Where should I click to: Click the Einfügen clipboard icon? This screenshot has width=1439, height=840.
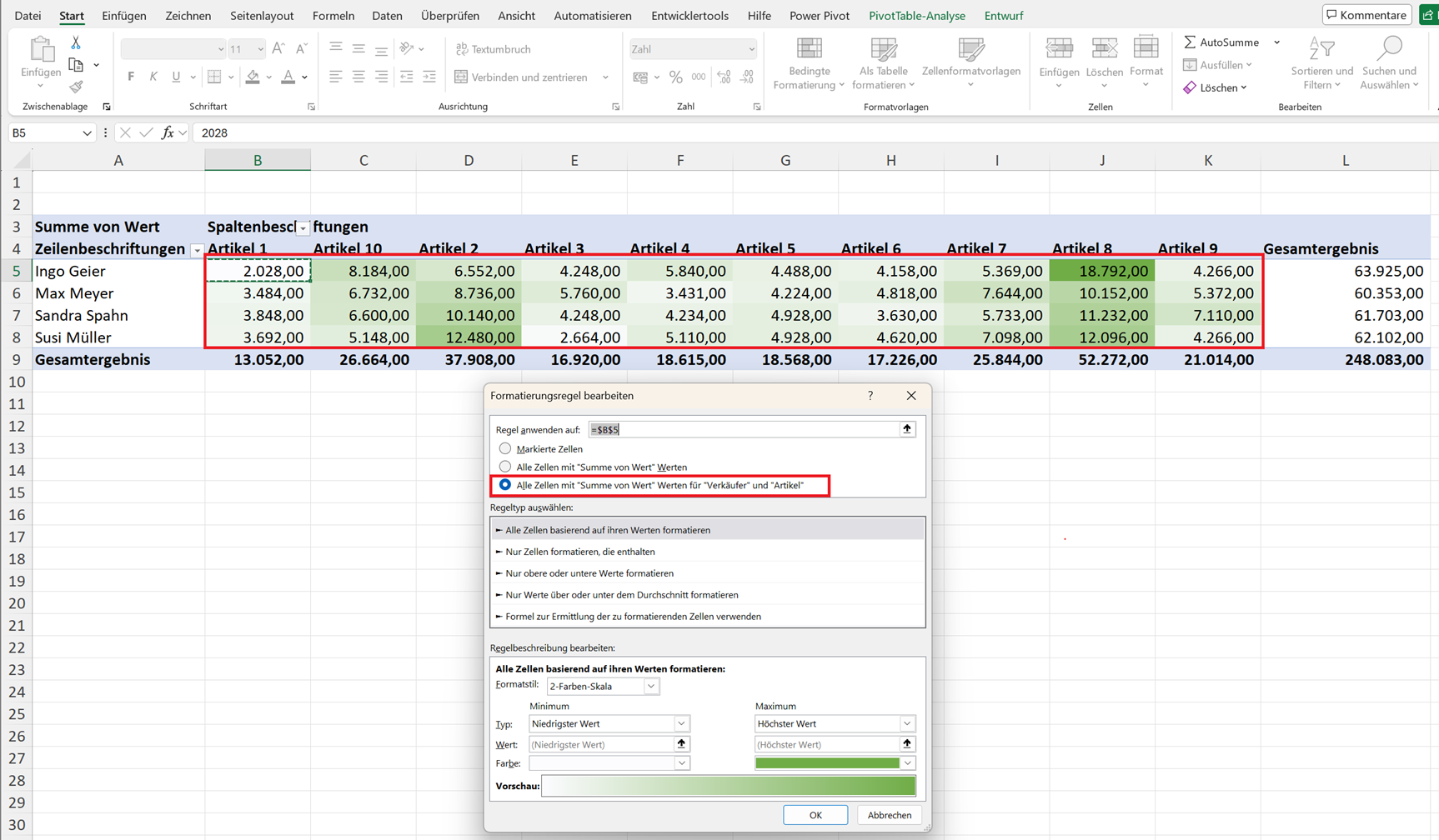click(41, 49)
